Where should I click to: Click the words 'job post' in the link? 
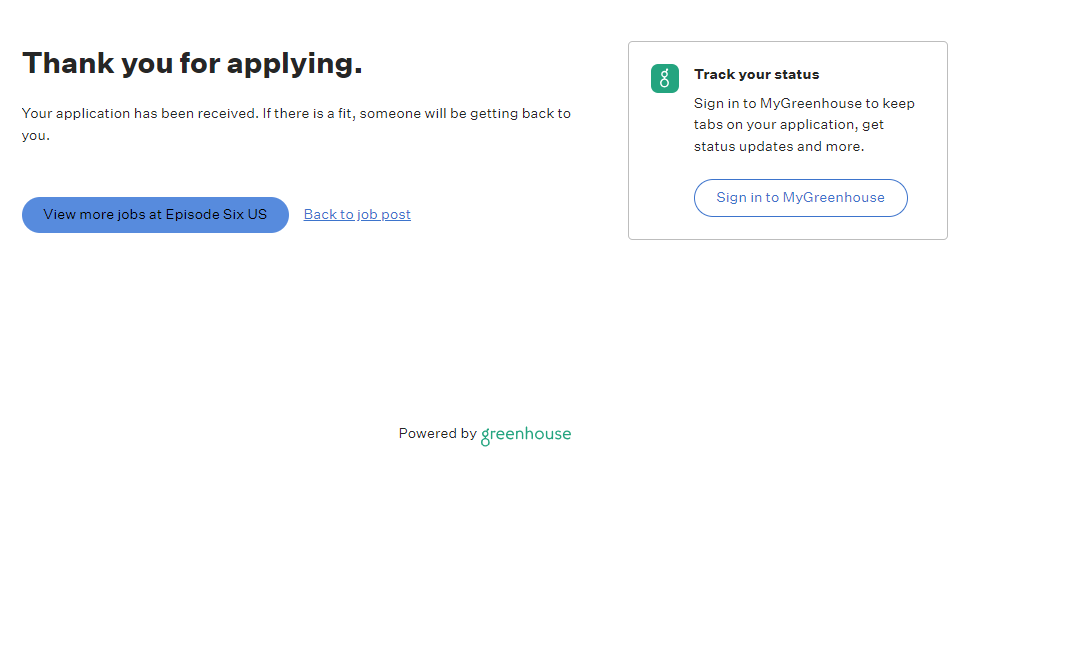(383, 215)
